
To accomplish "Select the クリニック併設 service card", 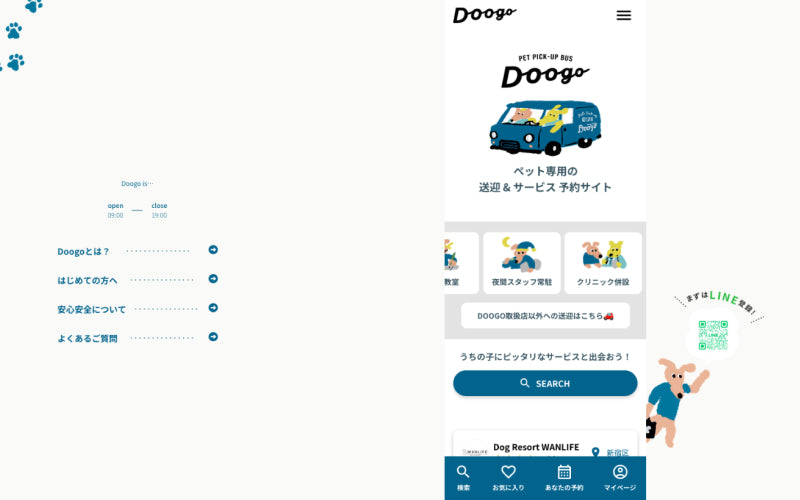I will tap(603, 263).
